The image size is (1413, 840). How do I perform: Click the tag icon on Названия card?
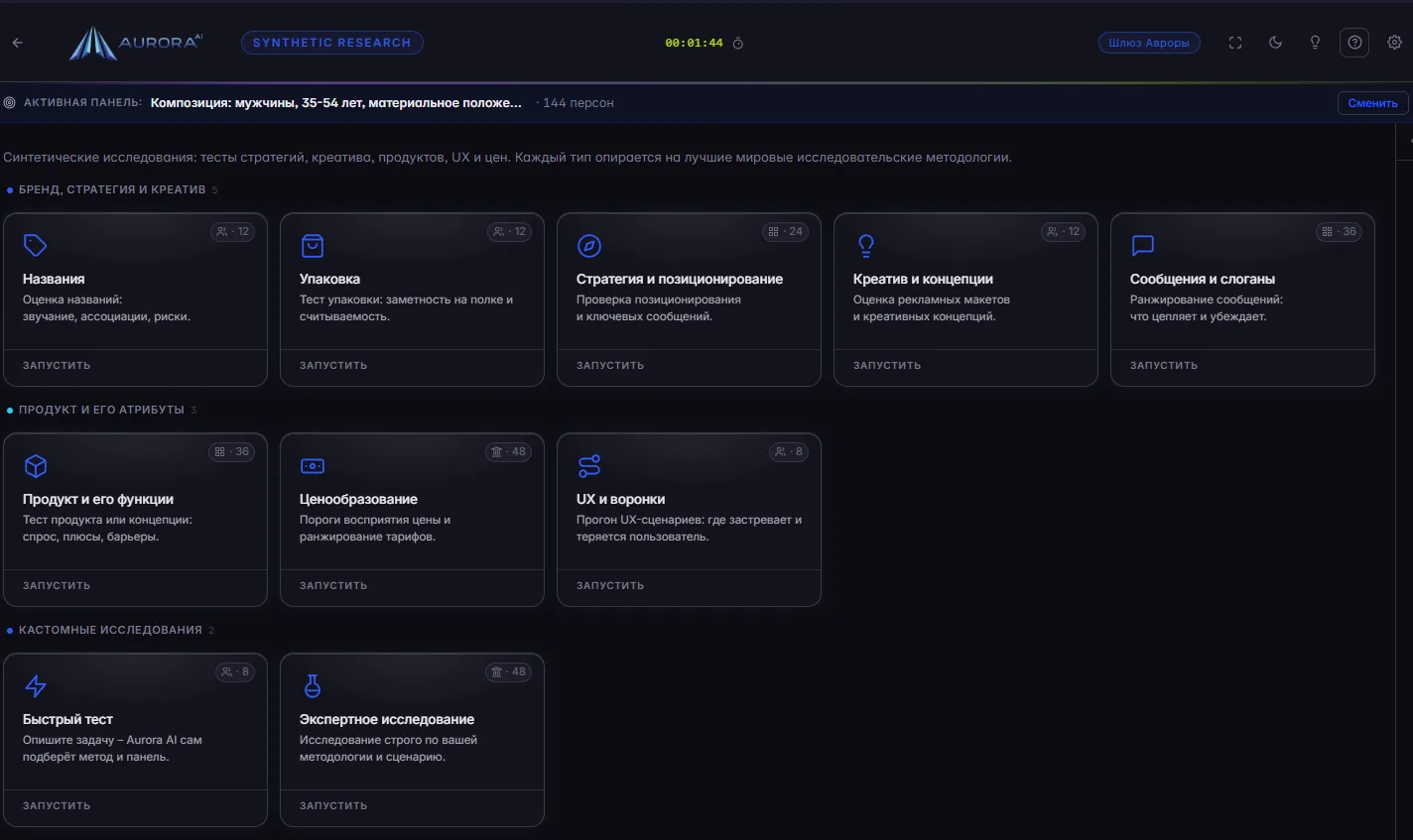coord(36,245)
